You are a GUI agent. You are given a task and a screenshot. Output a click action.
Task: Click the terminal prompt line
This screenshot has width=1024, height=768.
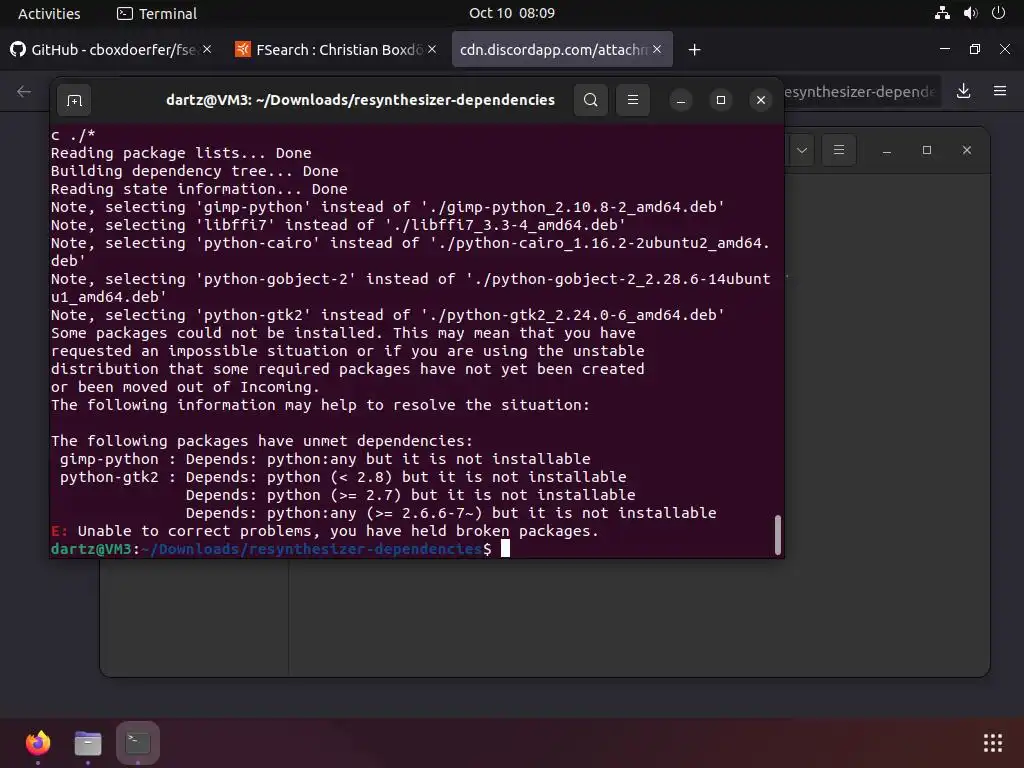click(280, 549)
